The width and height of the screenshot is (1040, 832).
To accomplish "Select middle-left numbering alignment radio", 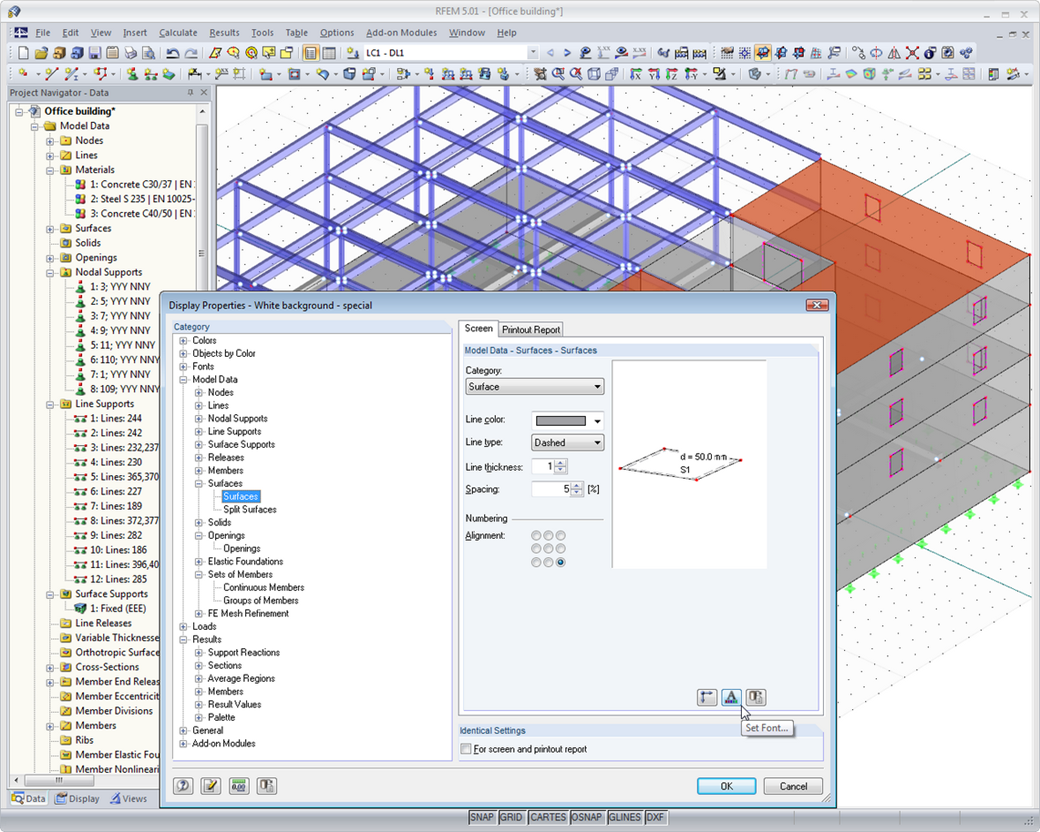I will click(536, 549).
